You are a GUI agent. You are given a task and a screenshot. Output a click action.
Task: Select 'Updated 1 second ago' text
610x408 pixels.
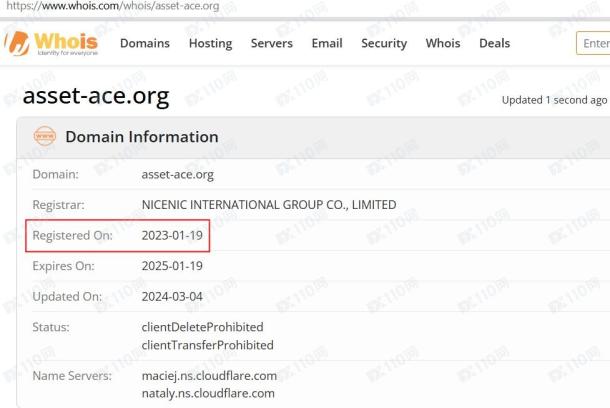click(554, 100)
